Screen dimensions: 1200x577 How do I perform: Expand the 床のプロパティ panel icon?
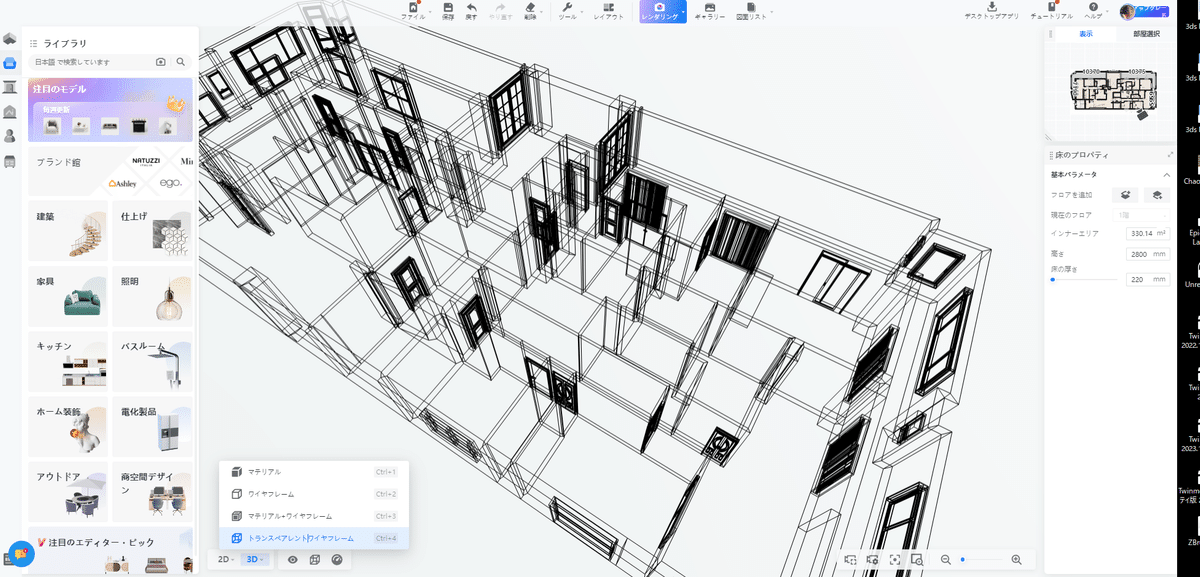1170,155
